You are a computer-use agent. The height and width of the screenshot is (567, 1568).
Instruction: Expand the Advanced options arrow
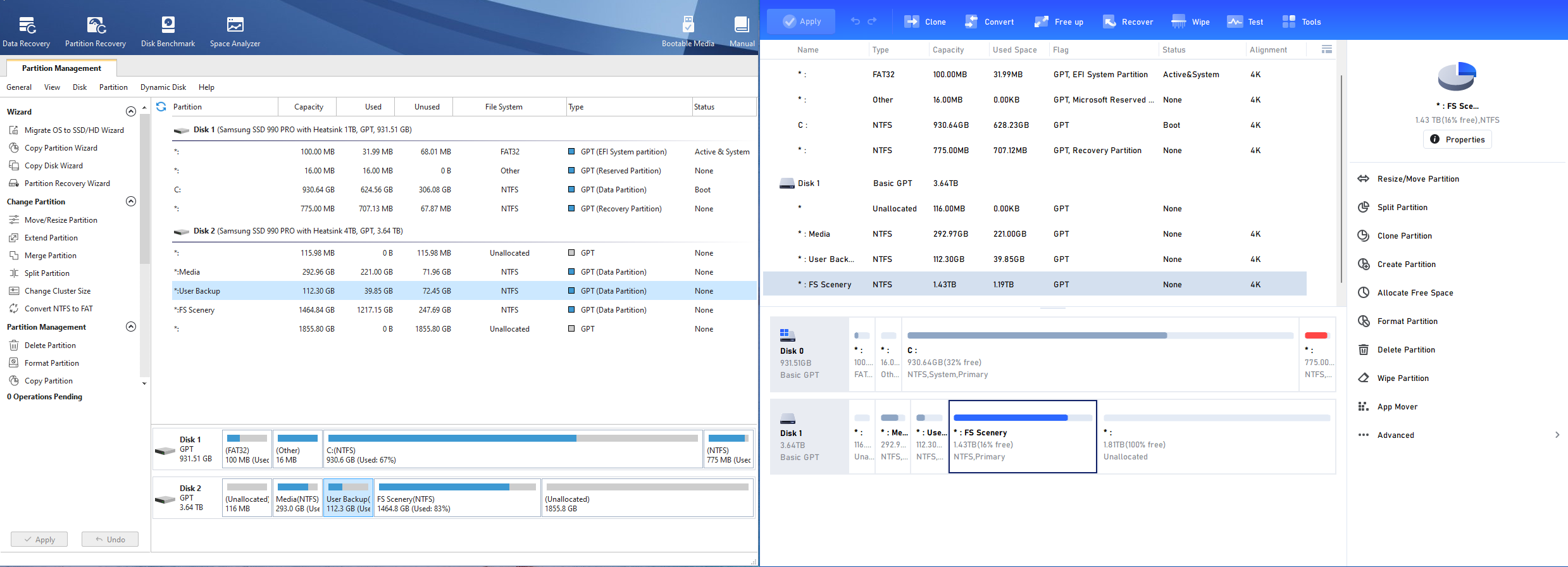point(1557,435)
